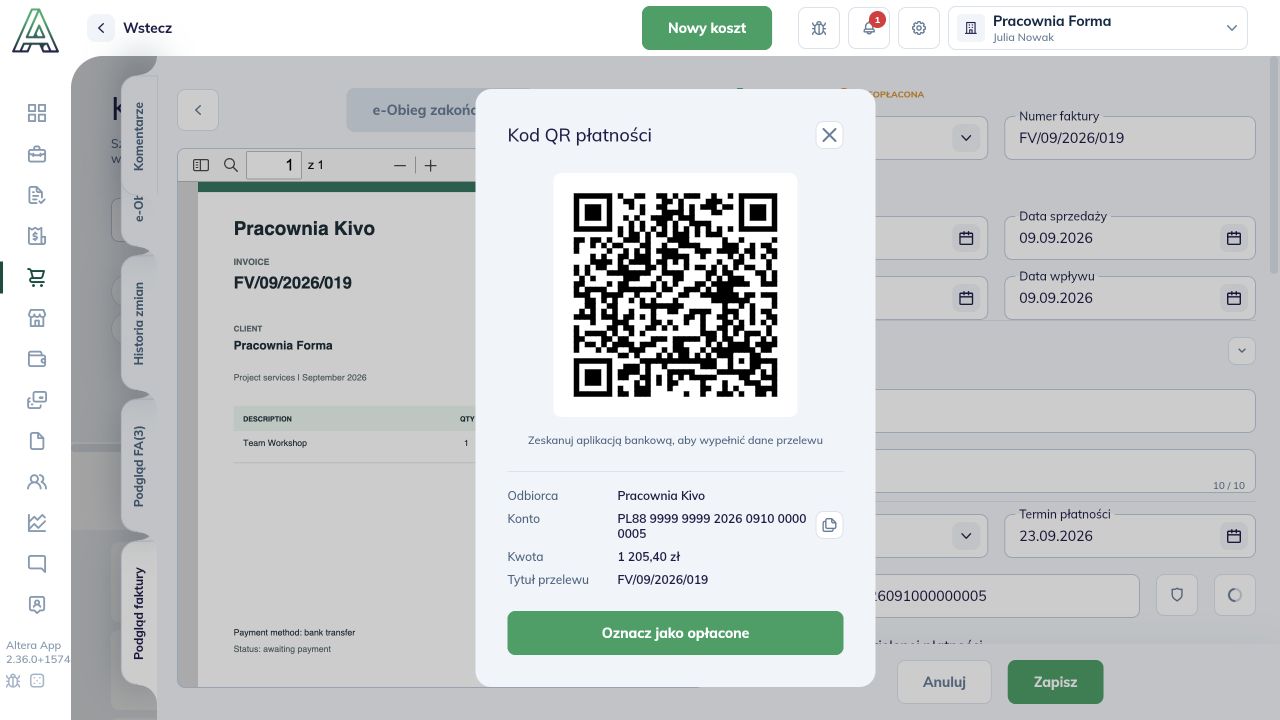Click the Nowy koszt button
The height and width of the screenshot is (720, 1280).
tap(707, 28)
